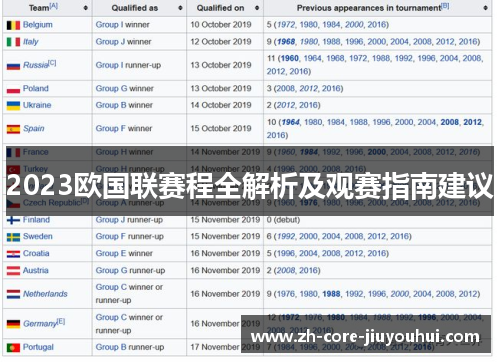The height and width of the screenshot is (362, 500).
Task: Follow the Group I link in Russia row
Action: coord(109,65)
